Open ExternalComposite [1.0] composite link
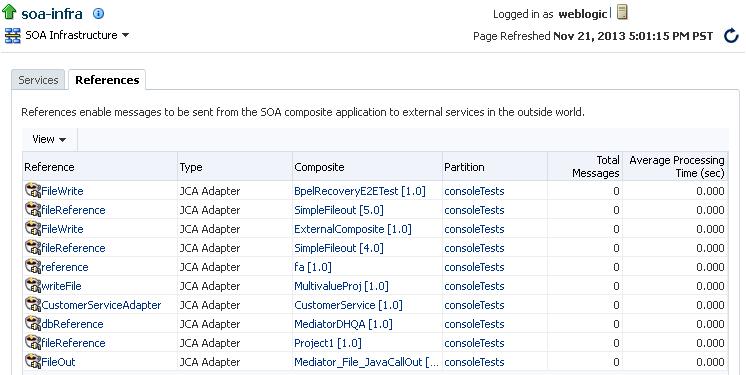746x375 pixels. click(353, 229)
